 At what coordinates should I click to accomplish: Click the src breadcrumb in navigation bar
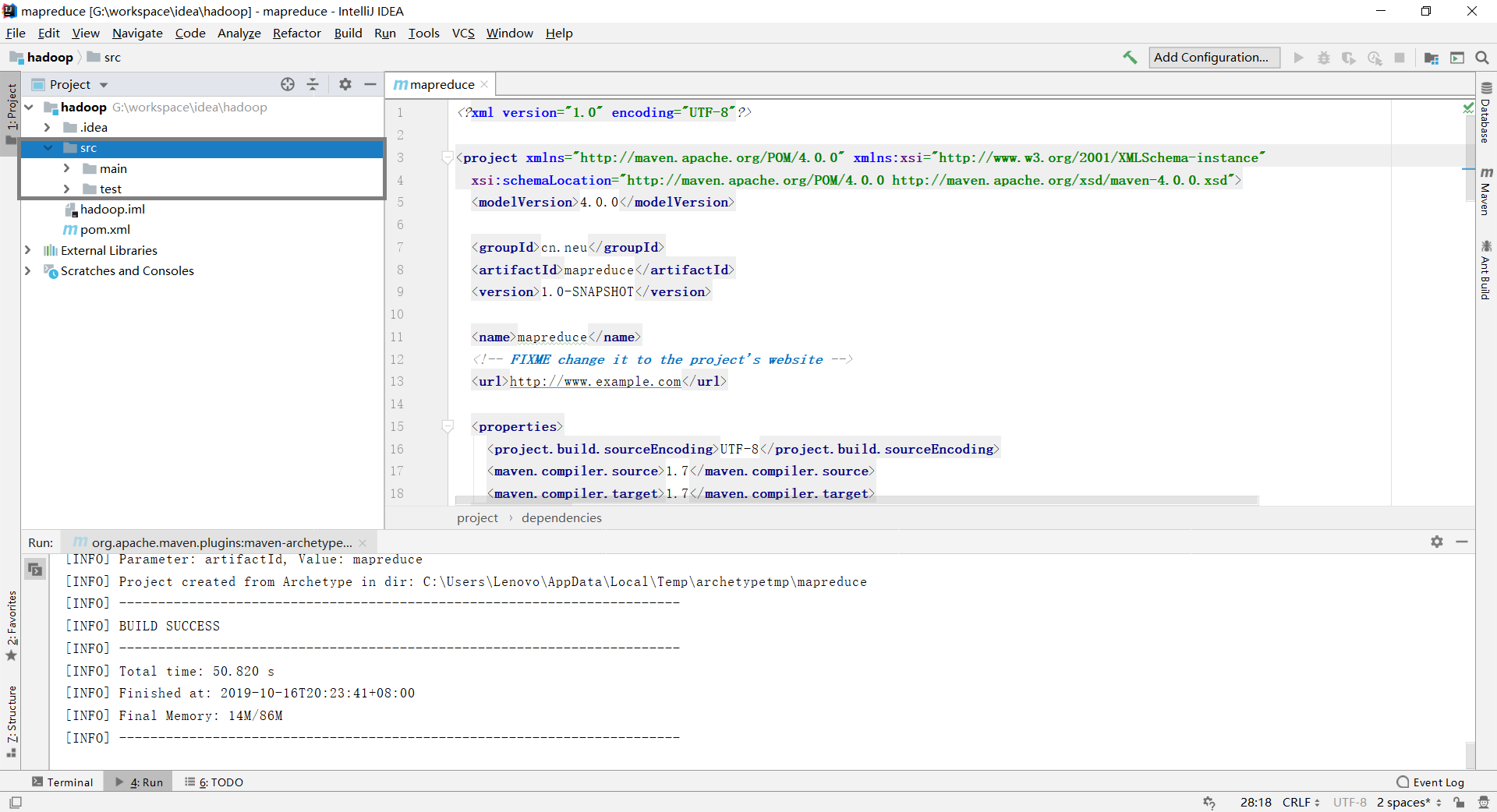tap(104, 57)
